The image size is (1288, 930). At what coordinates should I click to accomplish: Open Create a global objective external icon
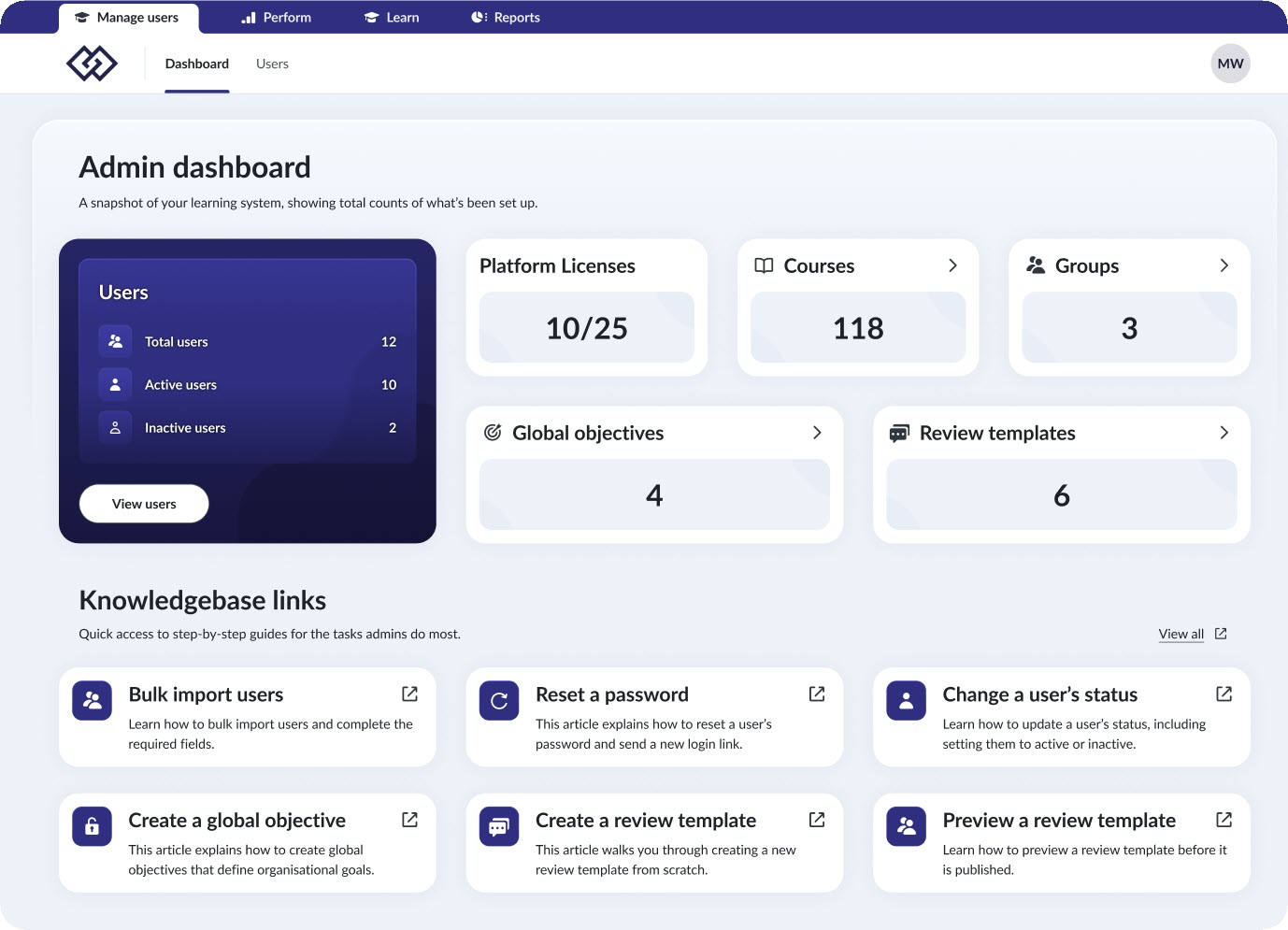pos(409,820)
